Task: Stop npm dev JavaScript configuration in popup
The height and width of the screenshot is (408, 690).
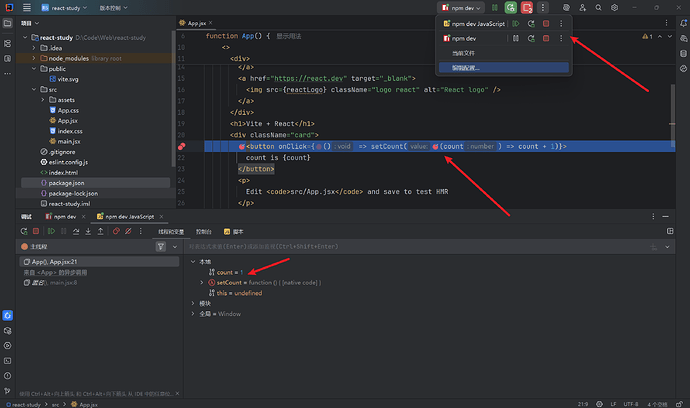Action: point(546,23)
